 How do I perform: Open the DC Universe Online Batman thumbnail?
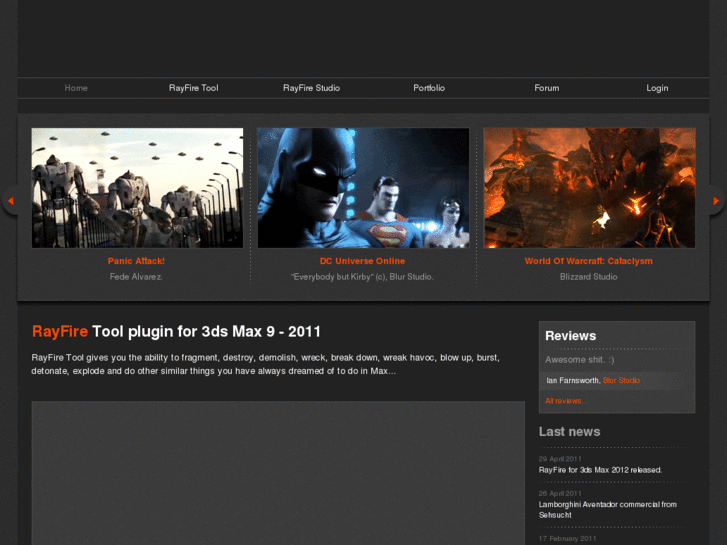tap(363, 188)
